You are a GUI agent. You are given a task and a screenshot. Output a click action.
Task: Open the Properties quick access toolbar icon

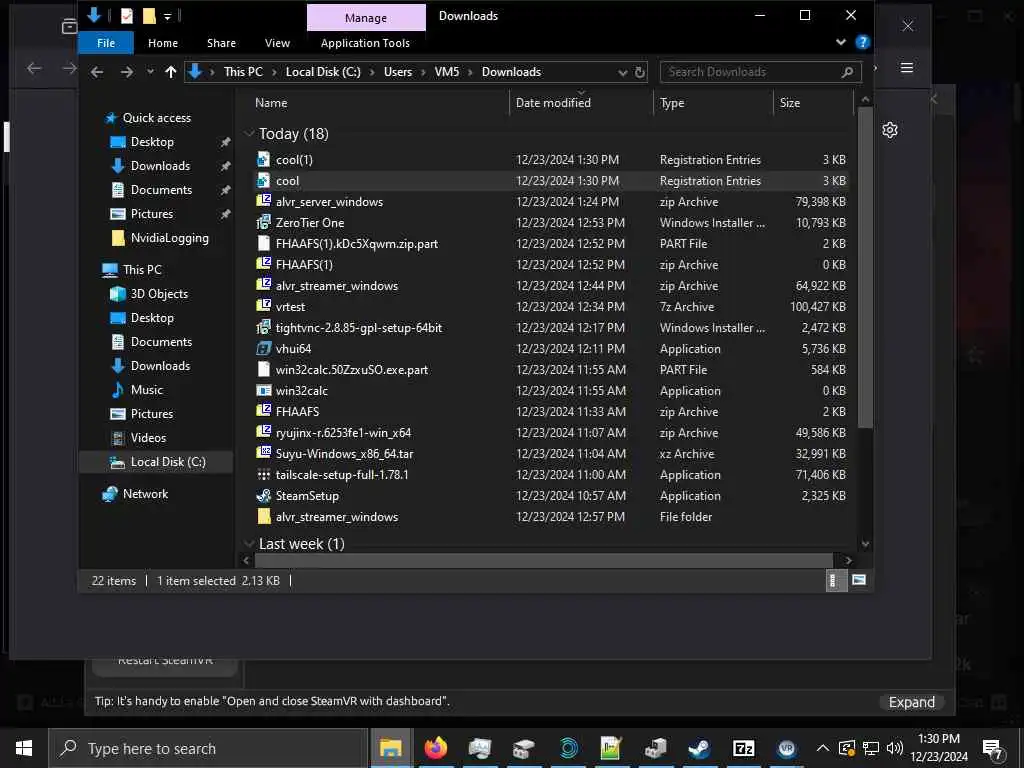(127, 16)
